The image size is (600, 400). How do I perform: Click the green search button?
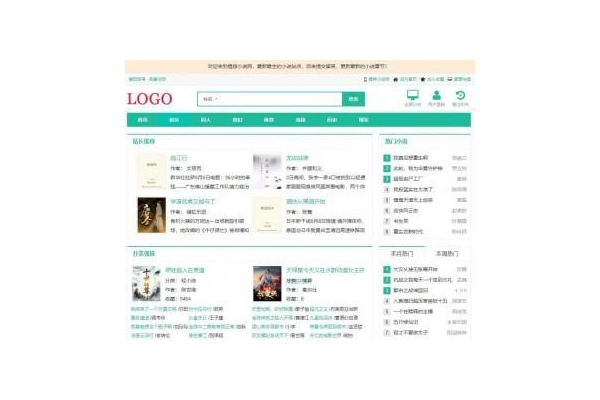(x=353, y=99)
